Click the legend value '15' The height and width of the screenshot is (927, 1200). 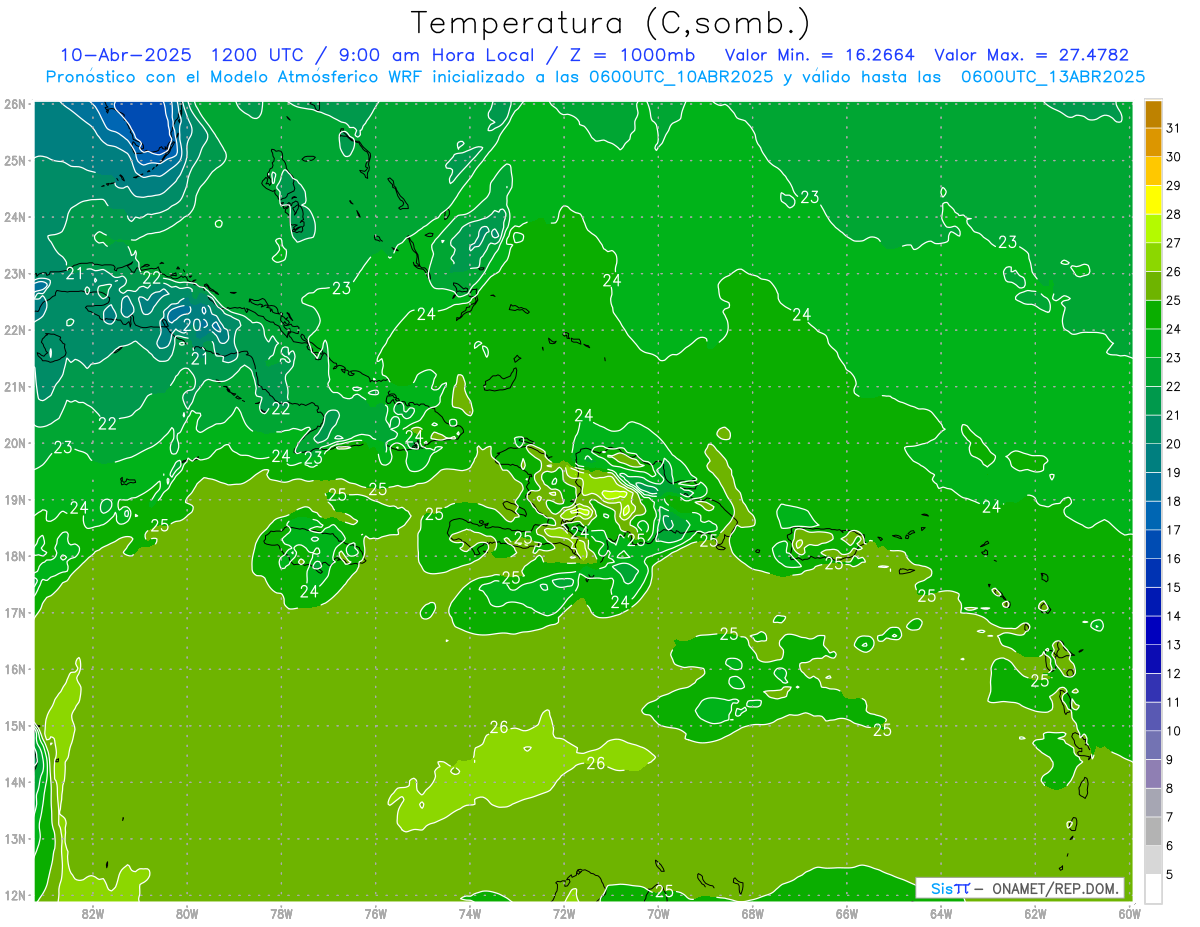(x=1173, y=587)
